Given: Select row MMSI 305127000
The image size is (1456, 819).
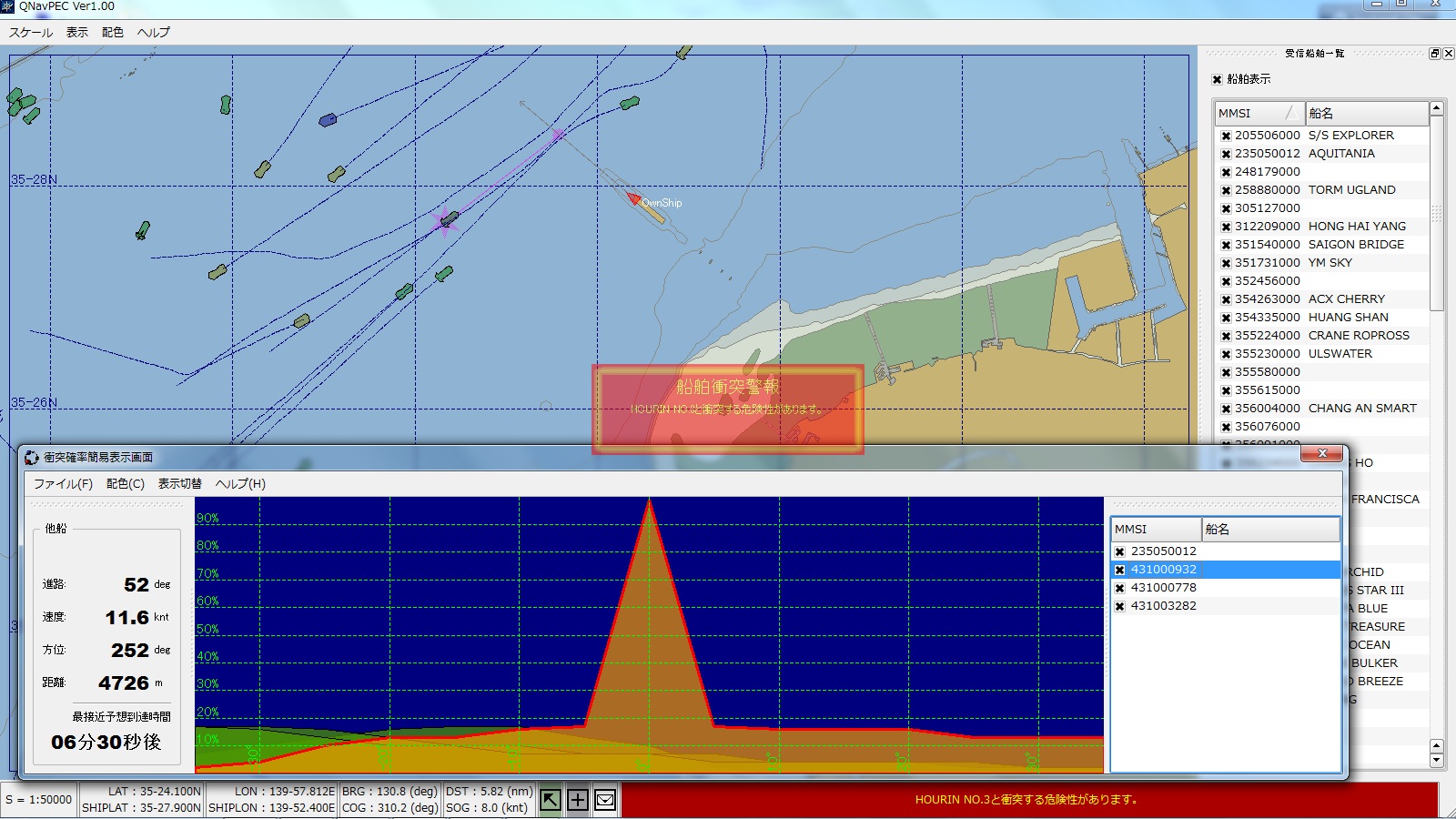Looking at the screenshot, I should point(1322,208).
